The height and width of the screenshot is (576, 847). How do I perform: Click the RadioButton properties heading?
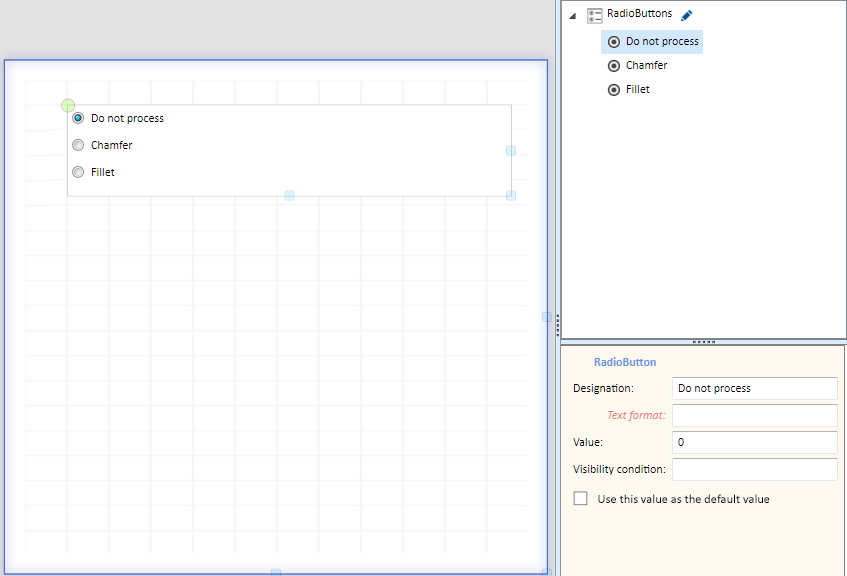point(625,363)
